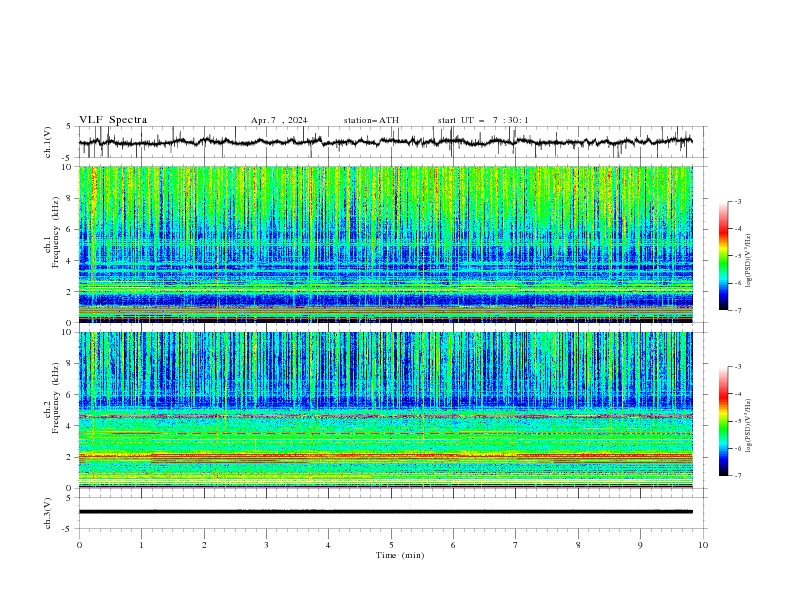Click the "0" label on the time axis
The width and height of the screenshot is (792, 612).
(79, 545)
